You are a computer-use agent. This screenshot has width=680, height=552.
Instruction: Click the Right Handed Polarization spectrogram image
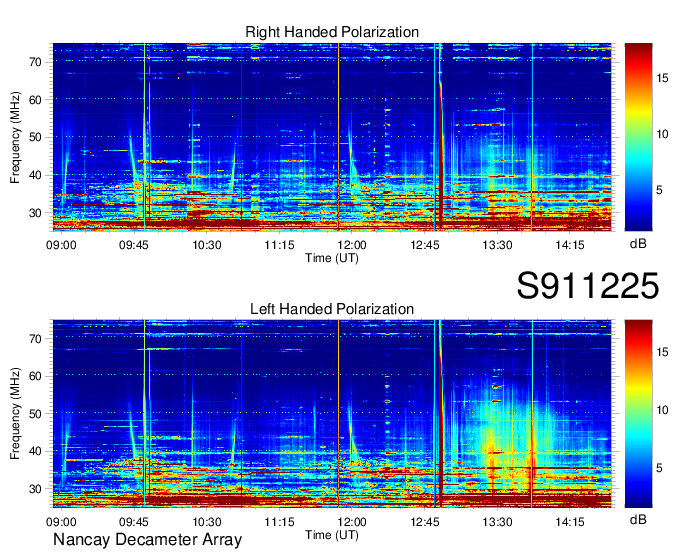point(332,137)
